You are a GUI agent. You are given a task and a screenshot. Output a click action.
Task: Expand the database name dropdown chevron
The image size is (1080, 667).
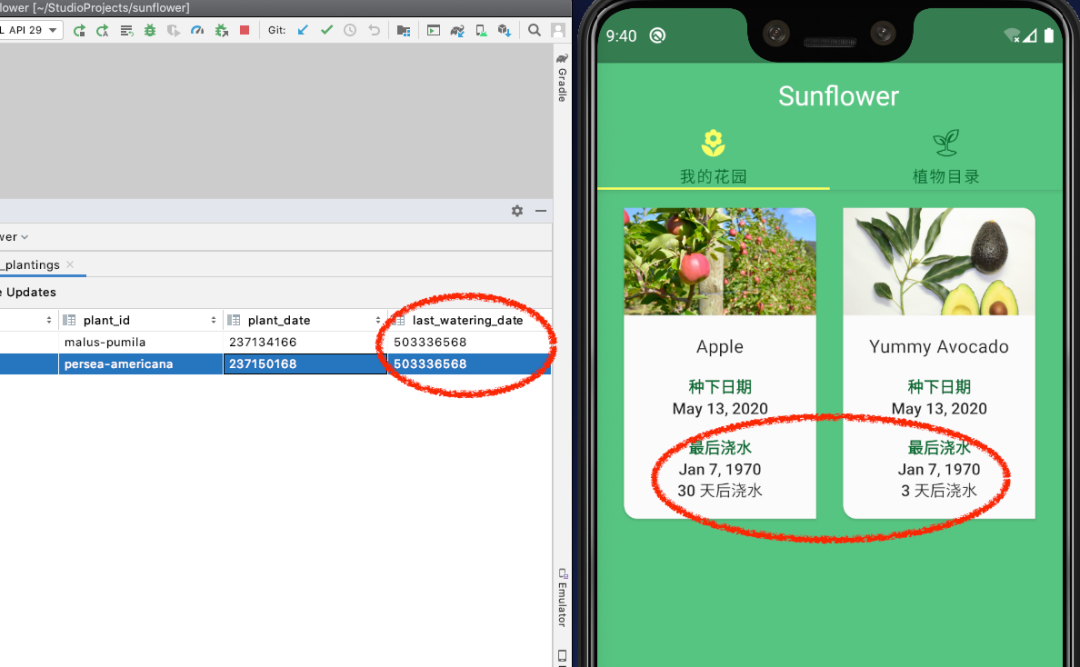pos(25,237)
